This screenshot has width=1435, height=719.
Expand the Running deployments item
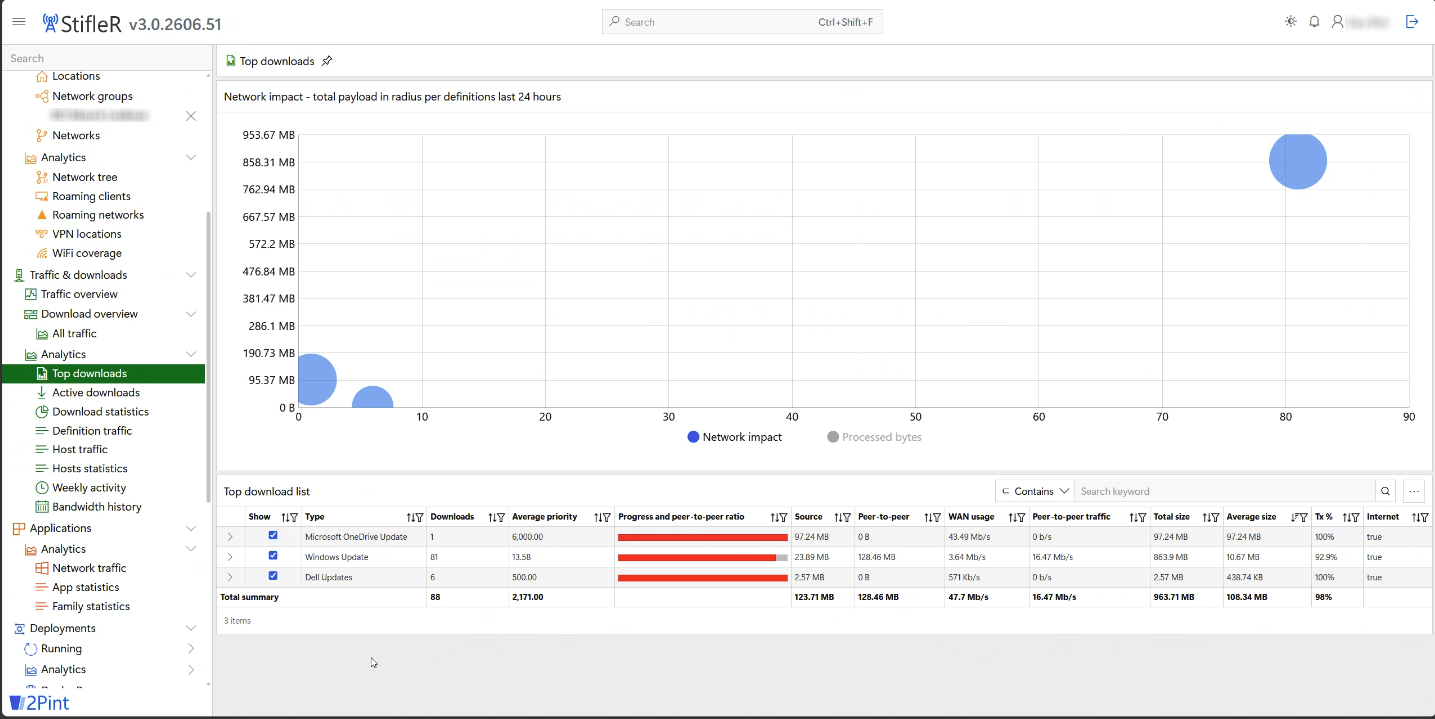coord(191,649)
